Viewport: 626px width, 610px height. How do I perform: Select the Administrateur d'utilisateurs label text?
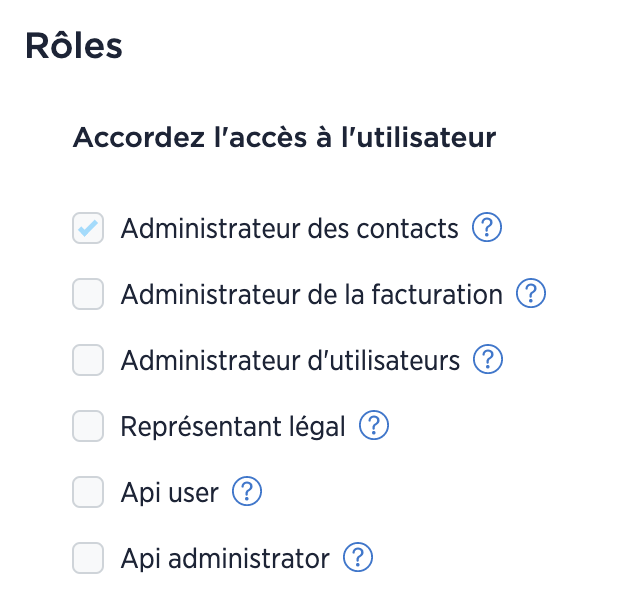[290, 360]
